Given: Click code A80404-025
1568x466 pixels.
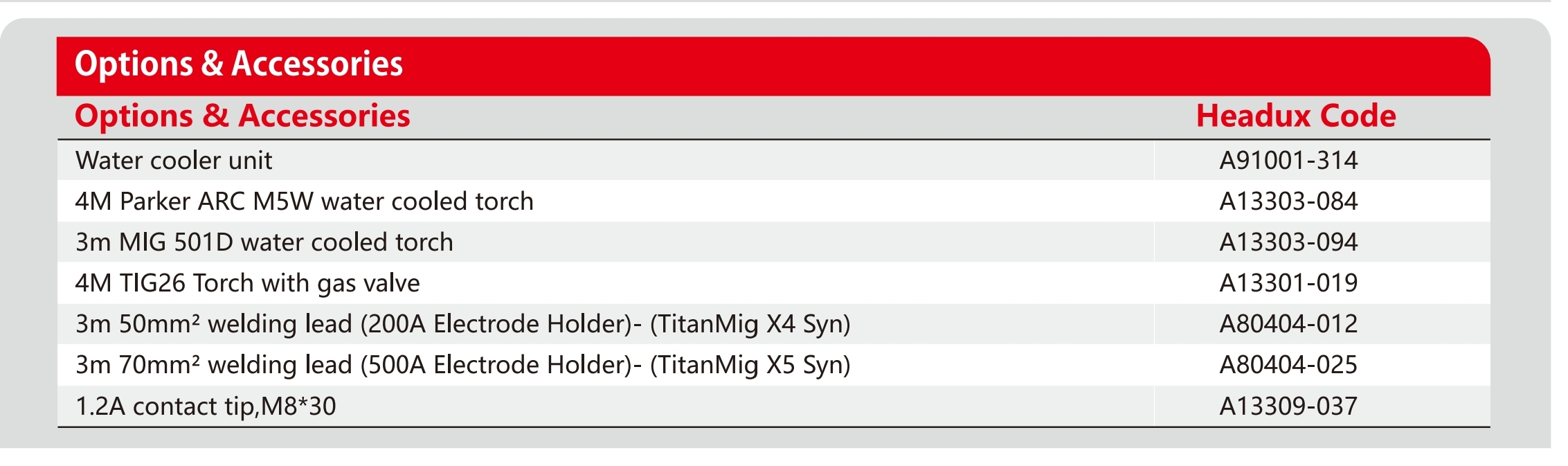Looking at the screenshot, I should pyautogui.click(x=1288, y=365).
